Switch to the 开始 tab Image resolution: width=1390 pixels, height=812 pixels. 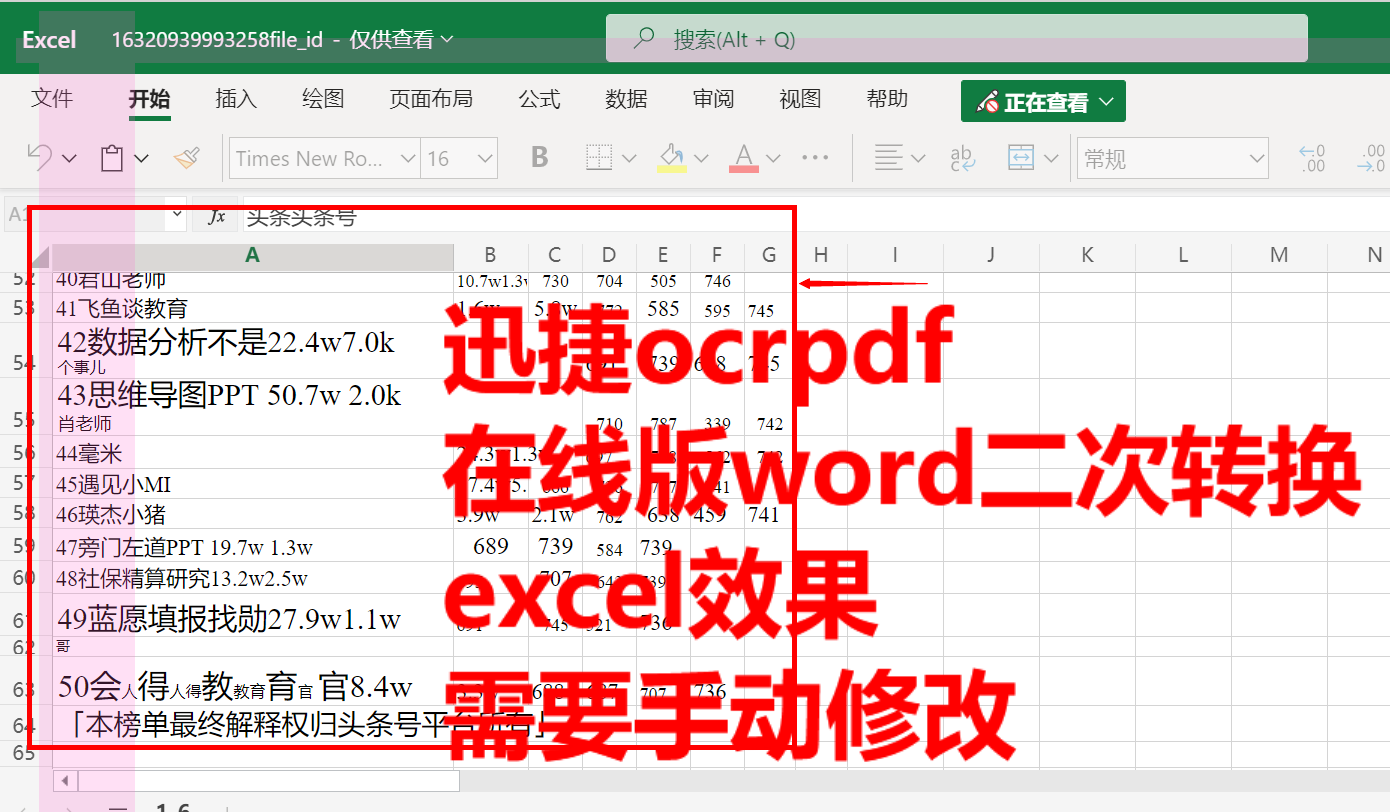149,98
